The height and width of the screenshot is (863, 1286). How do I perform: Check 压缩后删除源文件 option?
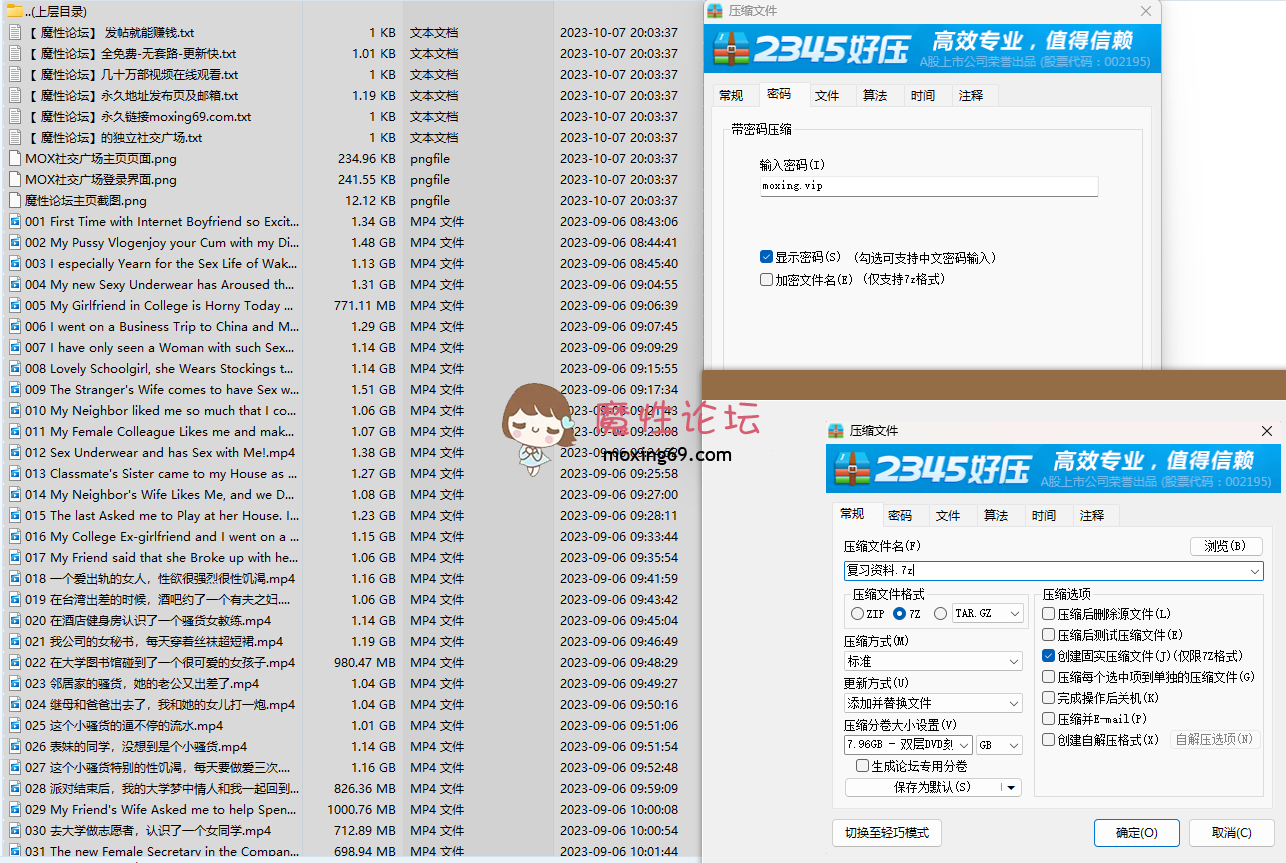tap(1048, 614)
